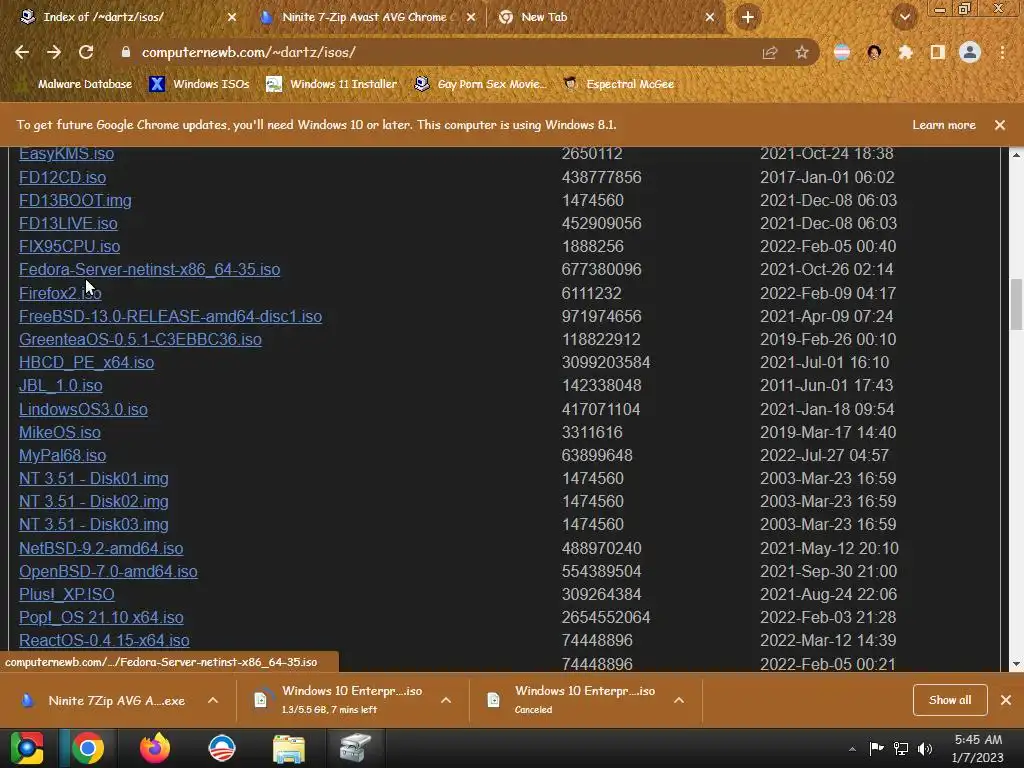Screen dimensions: 1024x768
Task: Download FD13BOOT.img
Action: [x=75, y=200]
